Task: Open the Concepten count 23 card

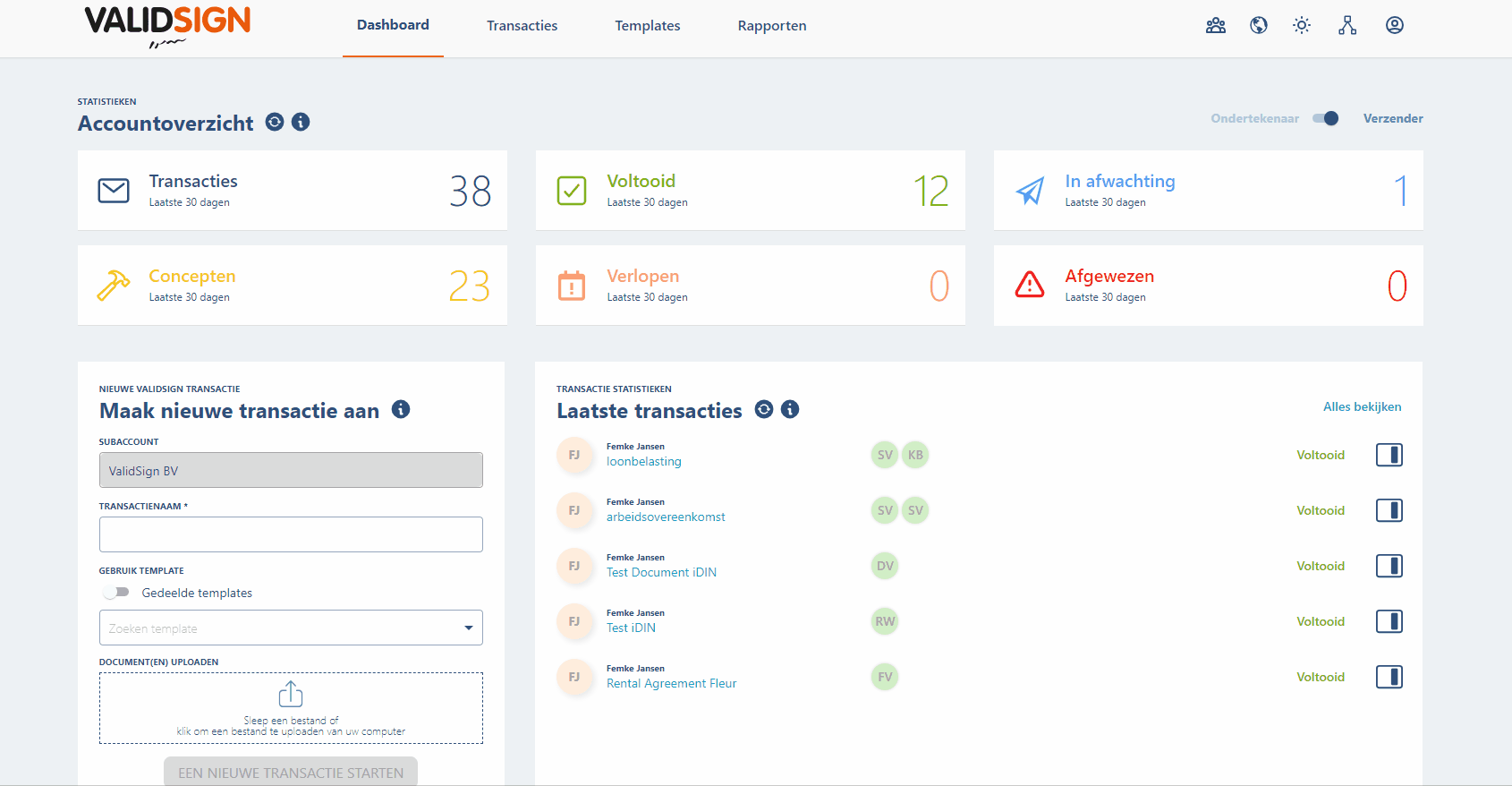Action: point(293,286)
